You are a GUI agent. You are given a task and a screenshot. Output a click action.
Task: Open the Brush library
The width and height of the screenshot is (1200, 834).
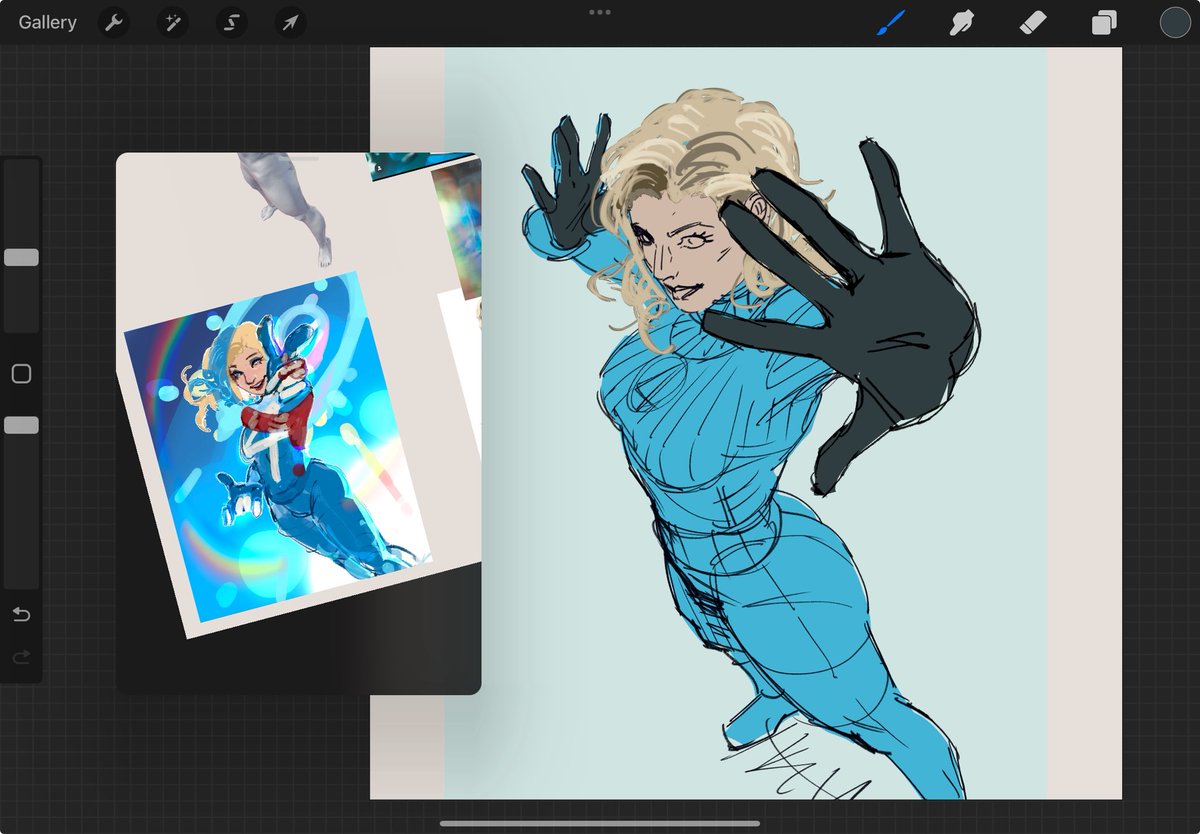point(890,22)
